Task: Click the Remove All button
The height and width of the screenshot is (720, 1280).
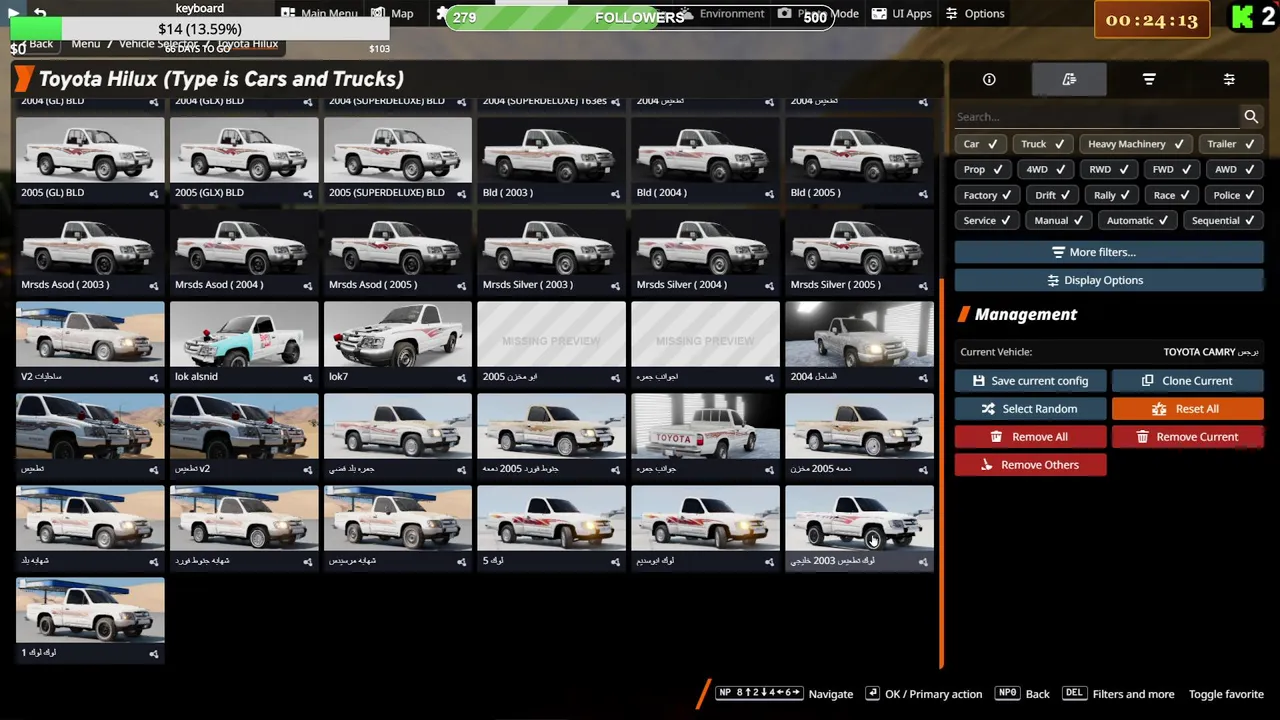Action: [x=1030, y=437]
